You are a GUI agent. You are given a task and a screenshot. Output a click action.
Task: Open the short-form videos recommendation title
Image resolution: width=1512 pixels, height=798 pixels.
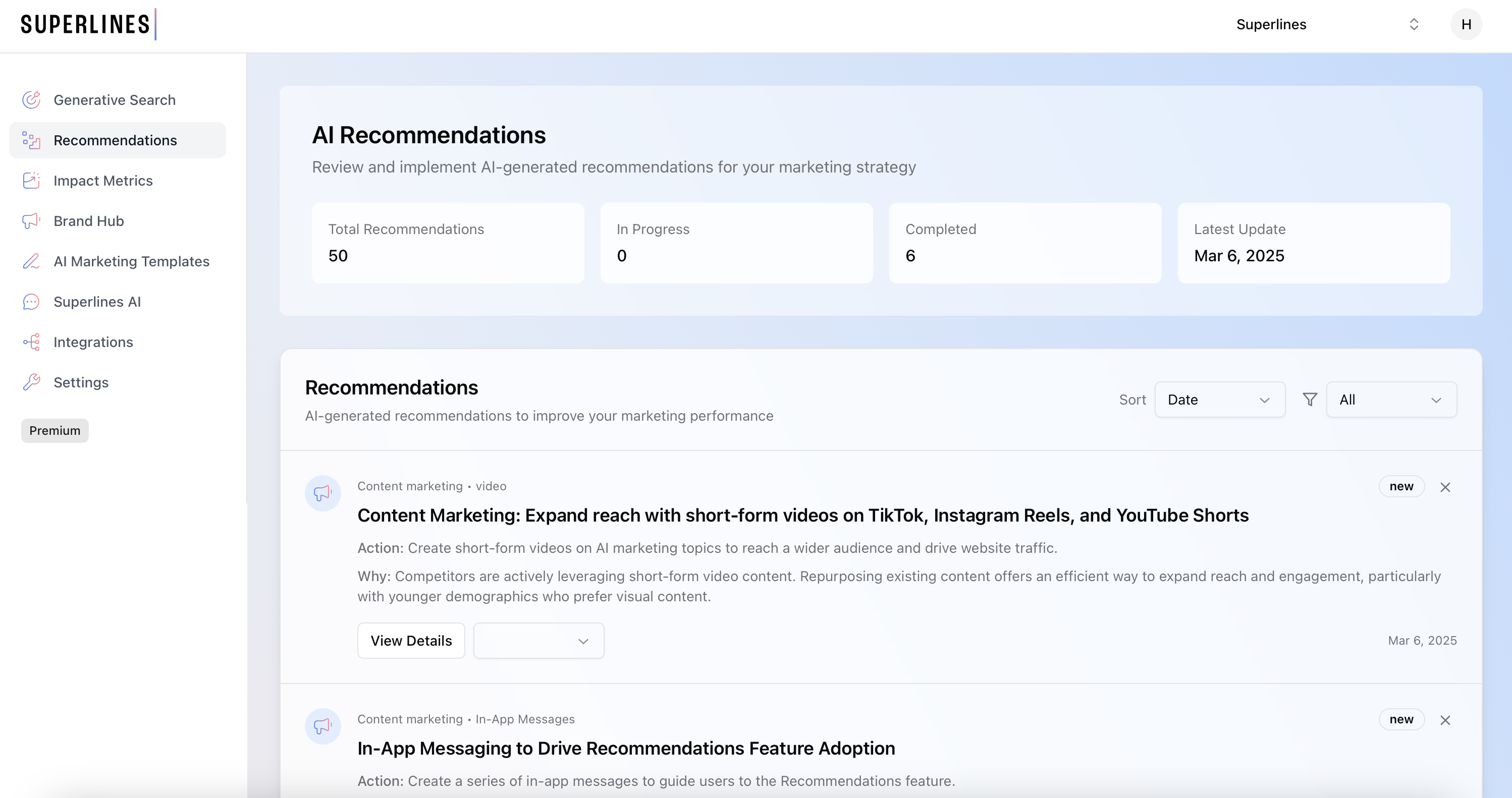coord(802,515)
